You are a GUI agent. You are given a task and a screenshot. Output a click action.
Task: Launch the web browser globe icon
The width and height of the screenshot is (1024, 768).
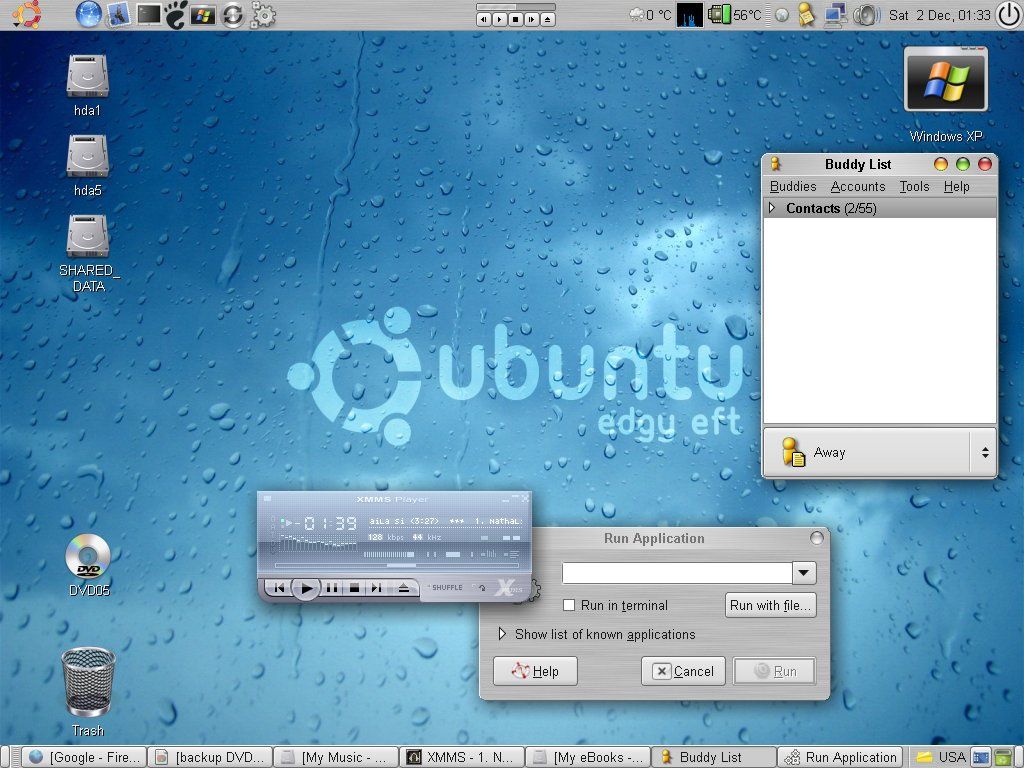[89, 14]
